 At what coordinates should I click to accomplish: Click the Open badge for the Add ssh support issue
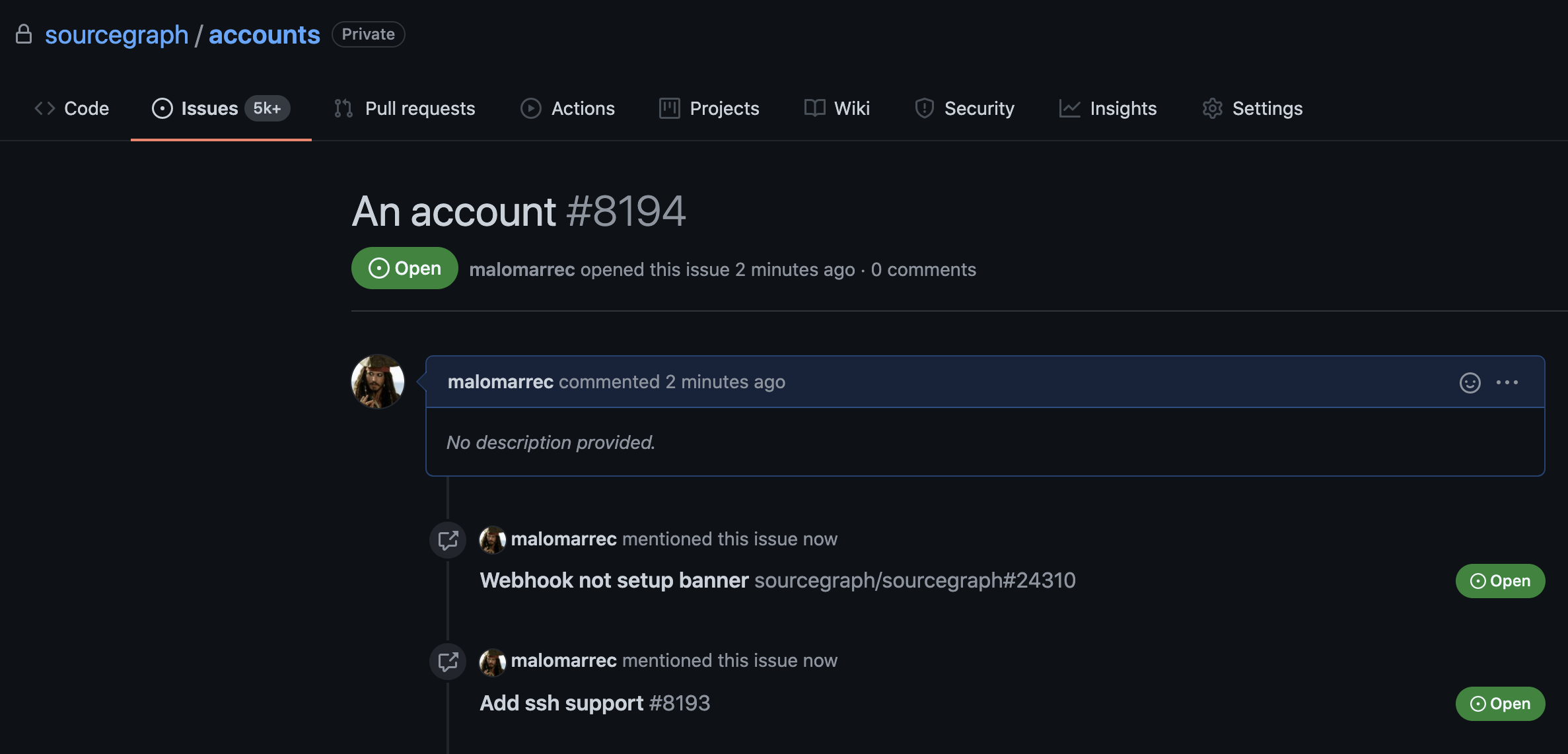click(x=1501, y=704)
